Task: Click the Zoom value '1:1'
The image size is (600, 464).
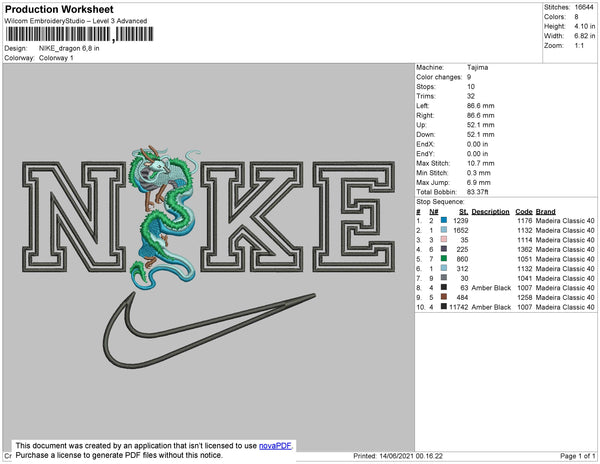Action: pos(579,46)
